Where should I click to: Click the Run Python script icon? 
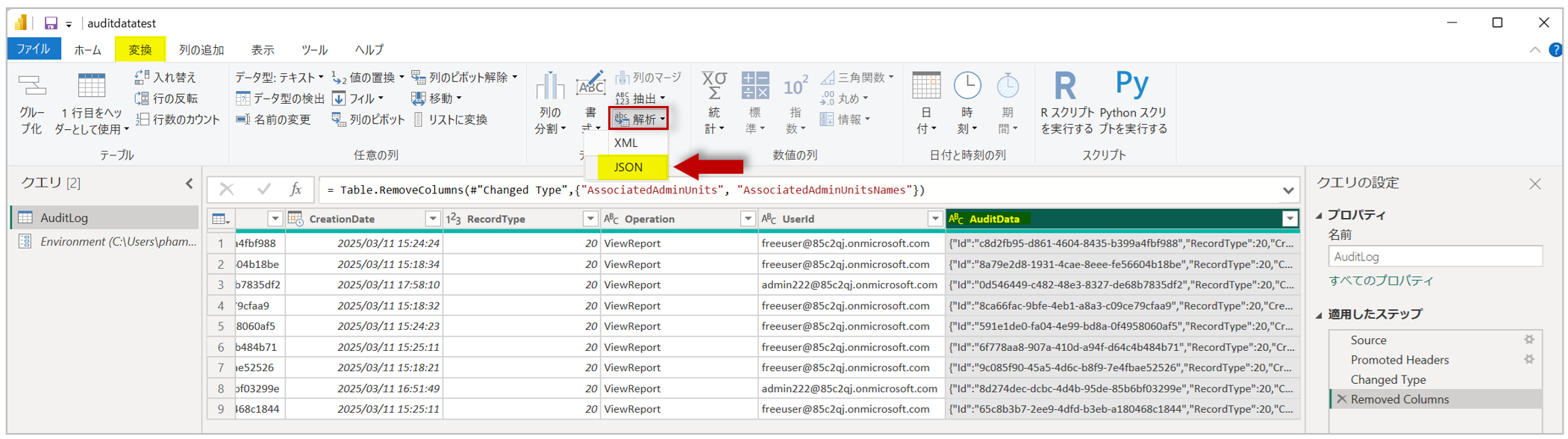point(1131,85)
